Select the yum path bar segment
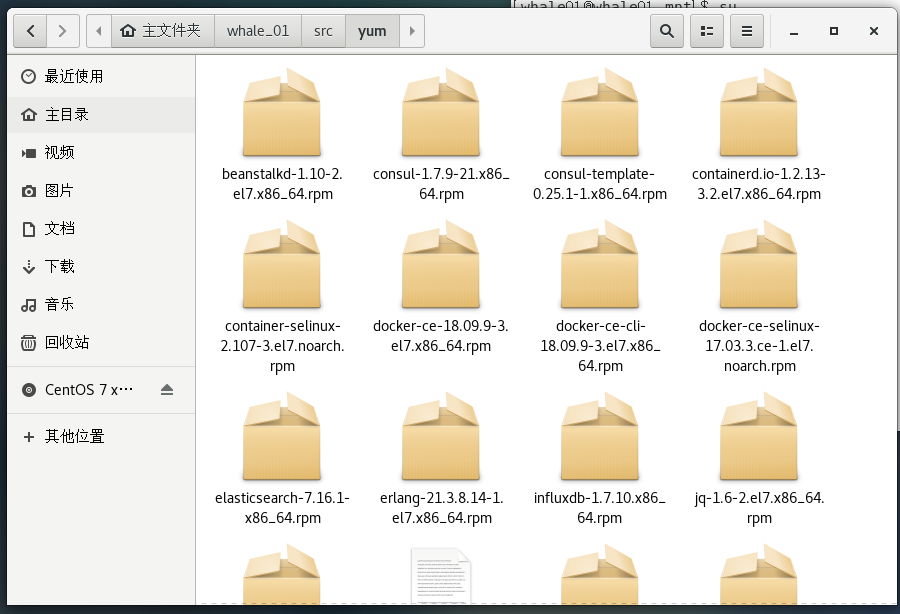 click(x=372, y=31)
